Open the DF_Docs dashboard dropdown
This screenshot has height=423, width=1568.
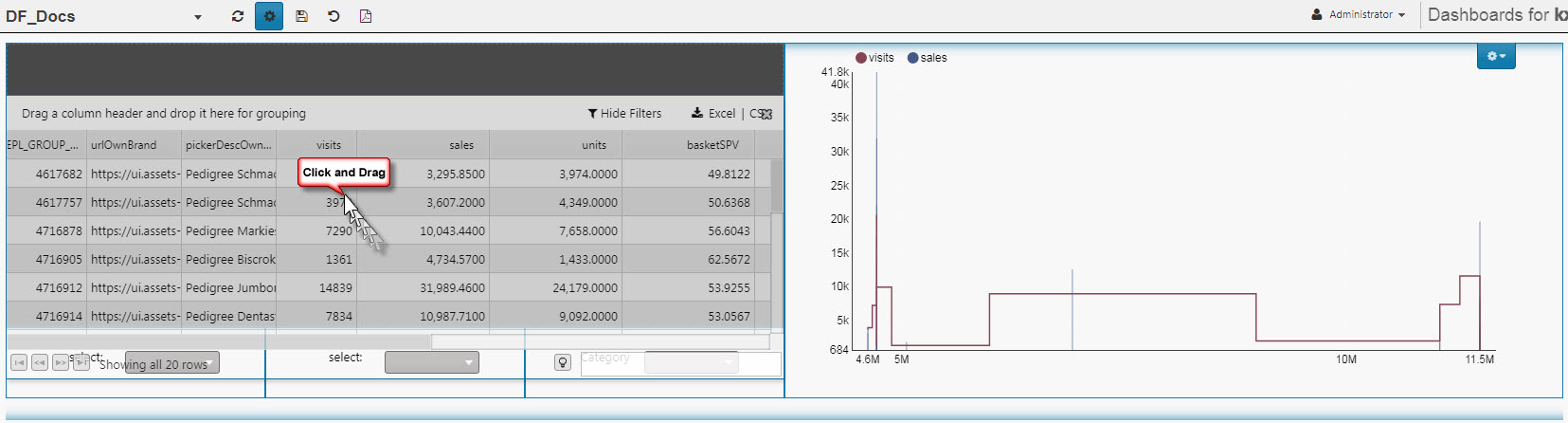pos(197,17)
